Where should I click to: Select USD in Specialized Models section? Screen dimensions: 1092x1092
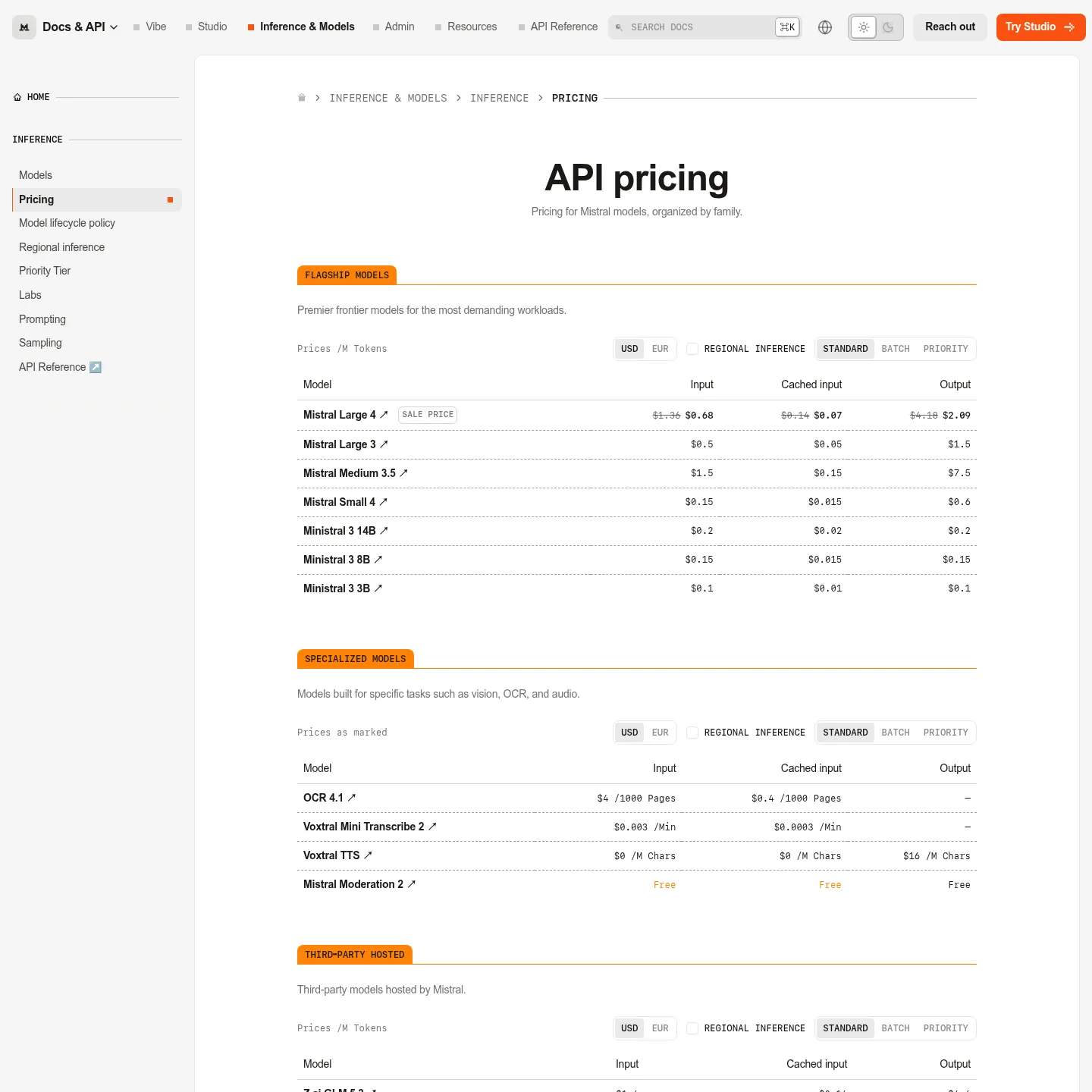[629, 733]
